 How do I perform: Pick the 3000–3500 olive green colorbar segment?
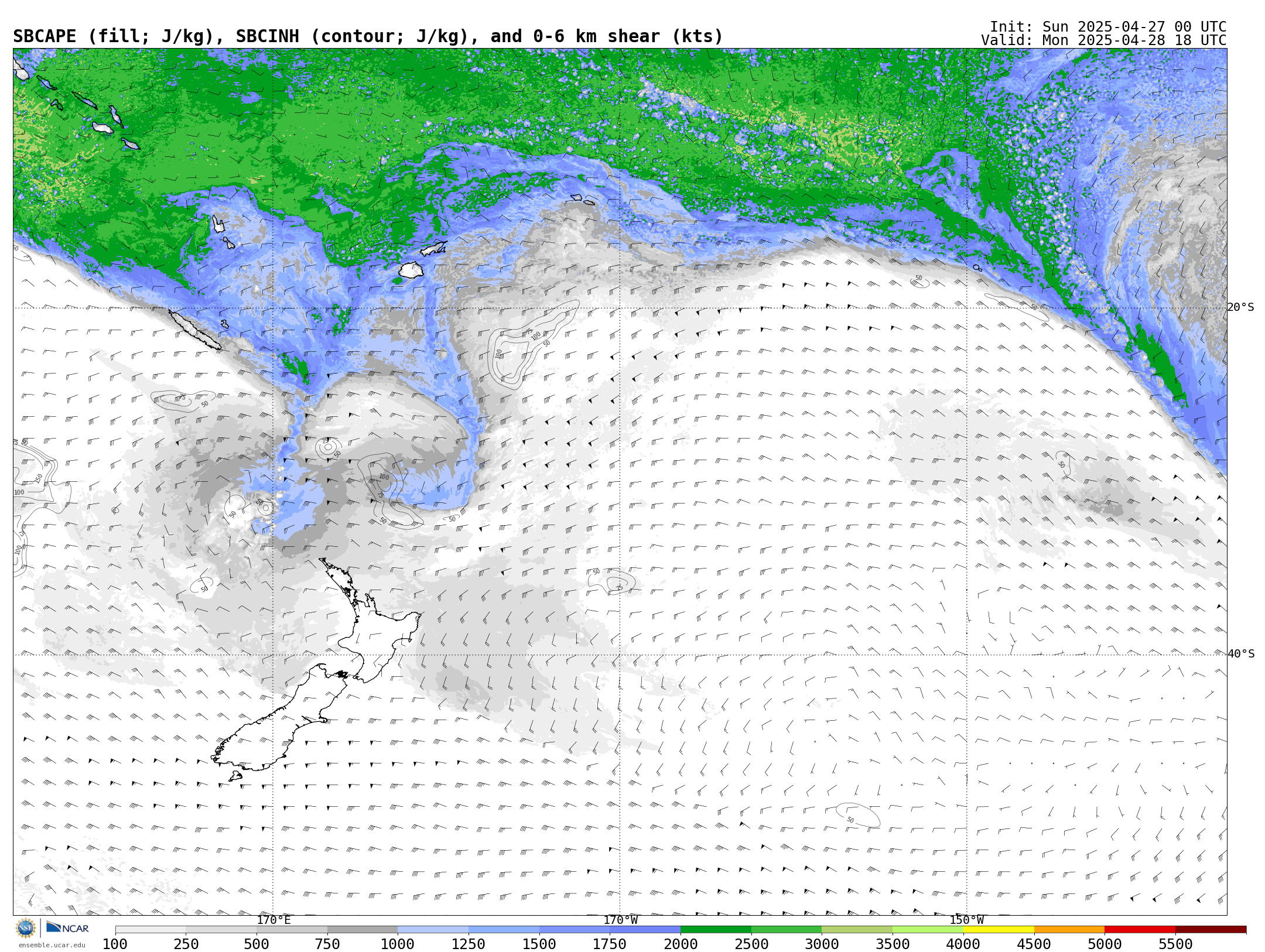tap(857, 930)
